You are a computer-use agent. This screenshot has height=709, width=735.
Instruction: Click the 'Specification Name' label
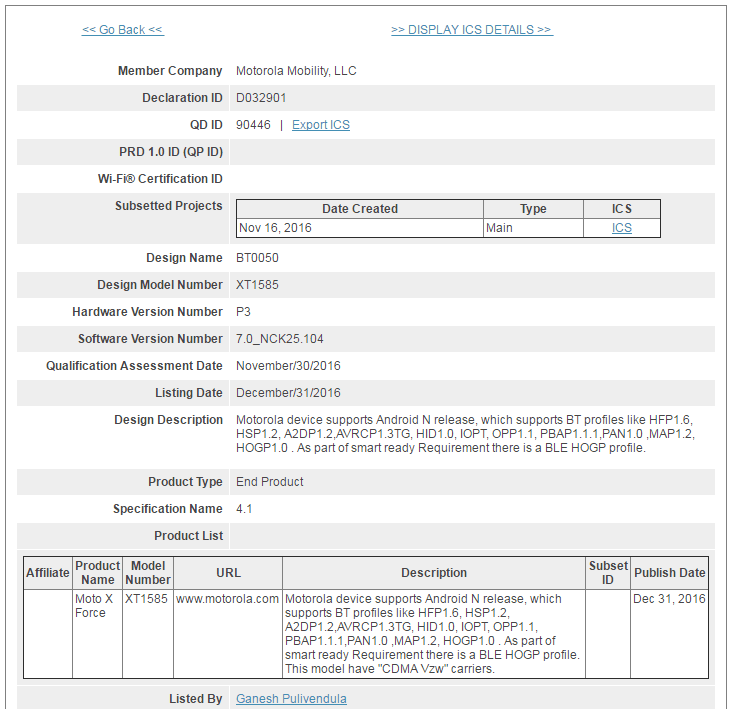[x=168, y=509]
